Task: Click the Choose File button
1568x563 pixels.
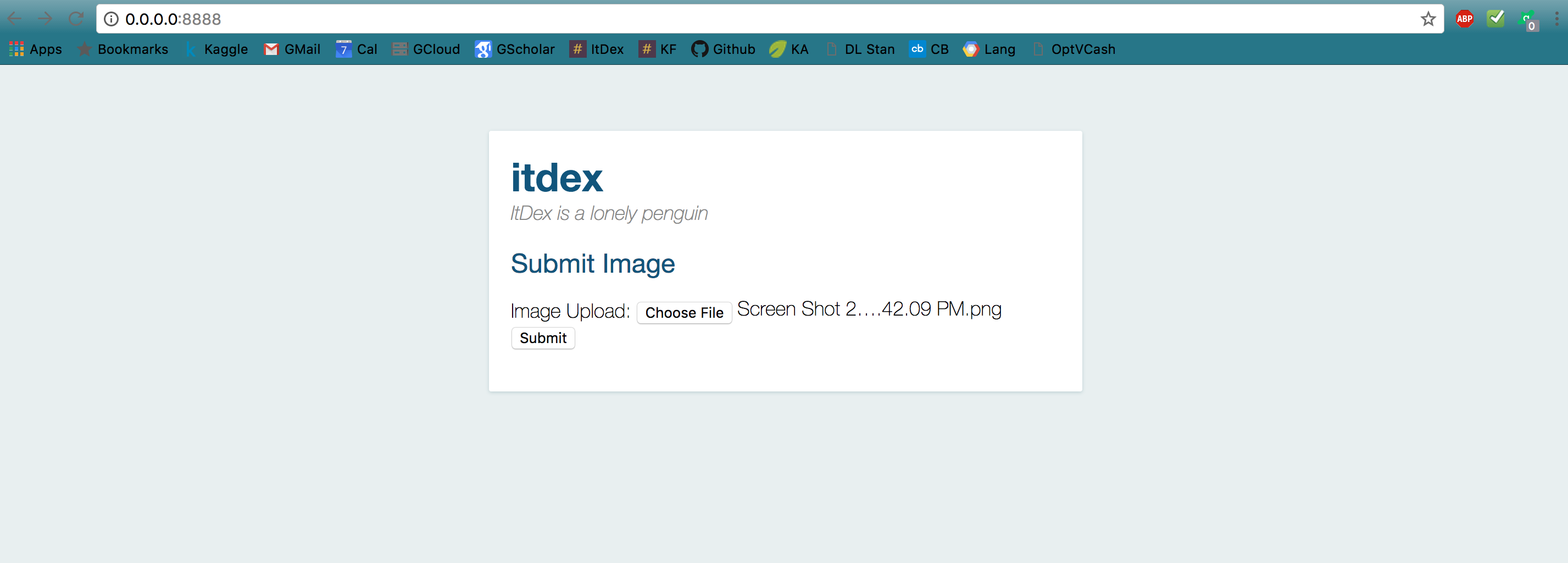Action: click(x=684, y=313)
